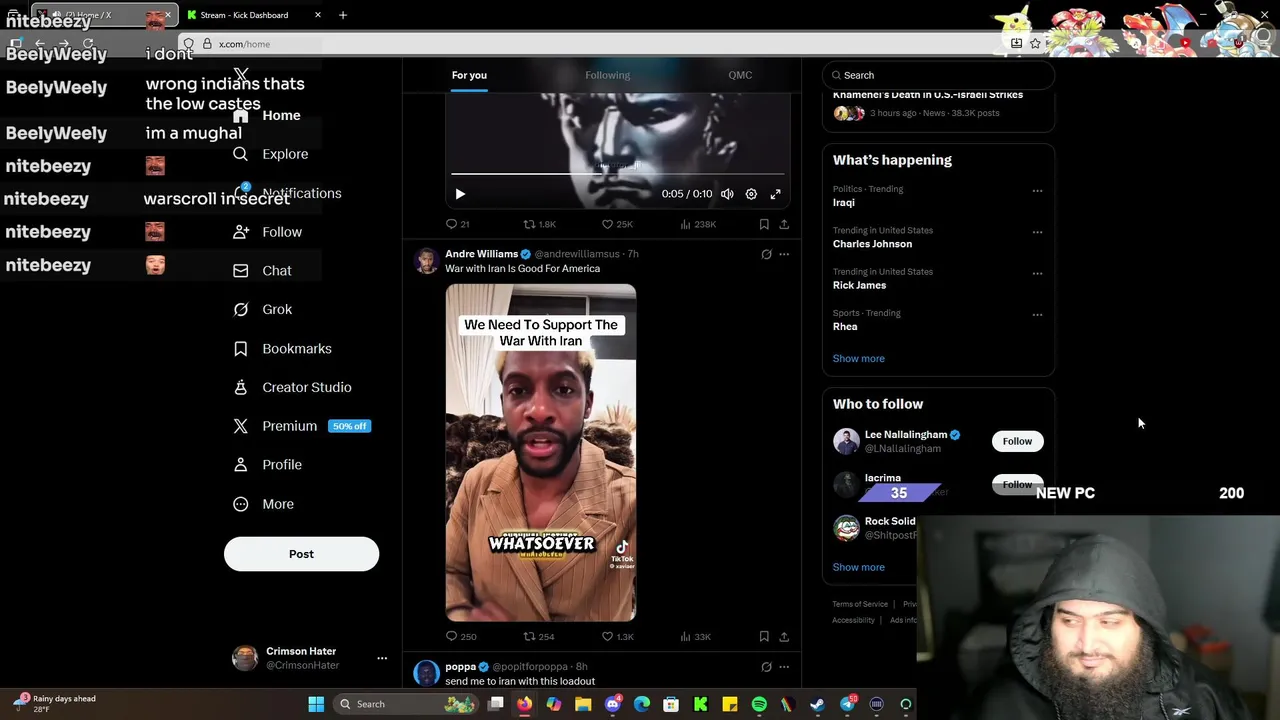Open more options for Rick James trend
The image size is (1280, 720).
click(x=1037, y=273)
